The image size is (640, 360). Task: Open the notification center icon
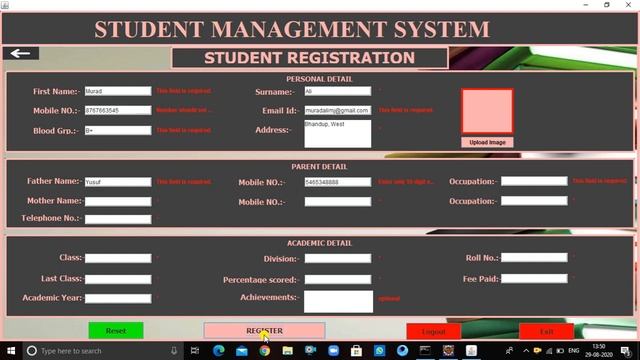coord(625,351)
